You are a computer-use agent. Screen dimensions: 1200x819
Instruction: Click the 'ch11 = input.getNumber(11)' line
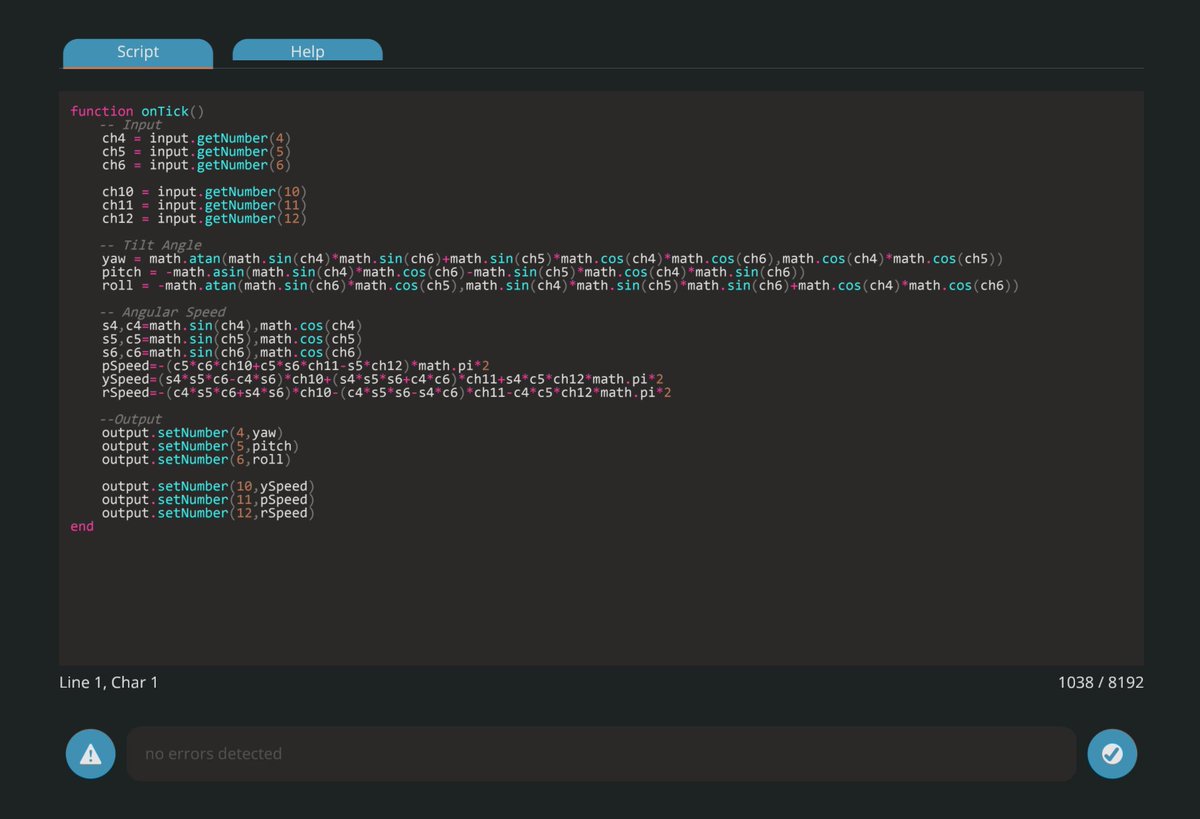pos(205,205)
